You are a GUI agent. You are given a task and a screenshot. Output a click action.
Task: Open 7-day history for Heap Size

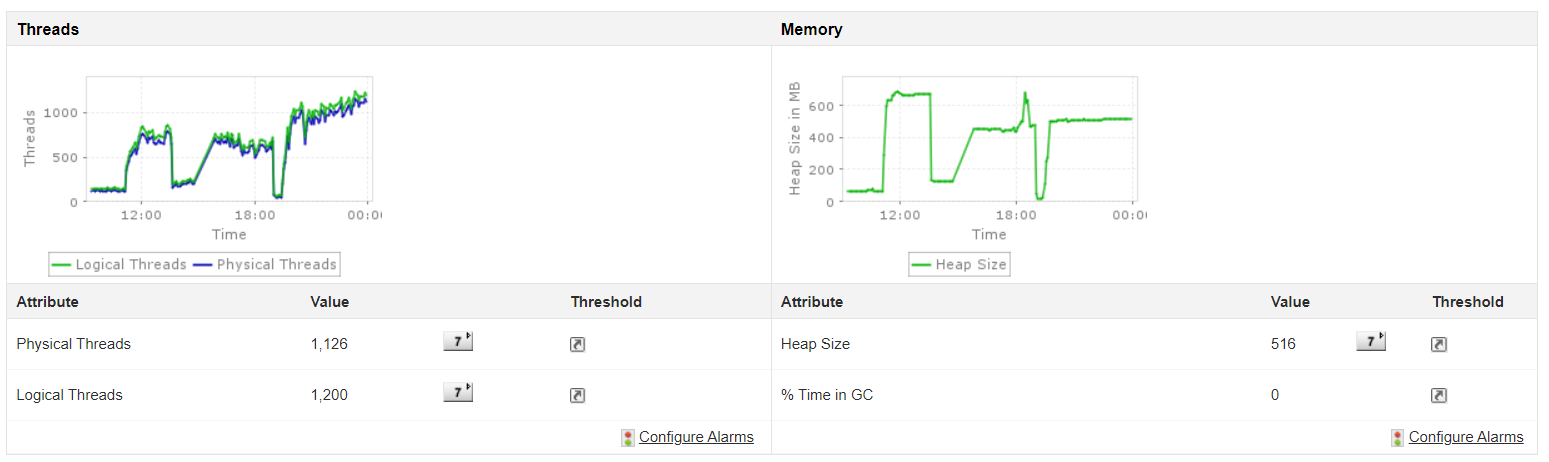tap(1370, 342)
